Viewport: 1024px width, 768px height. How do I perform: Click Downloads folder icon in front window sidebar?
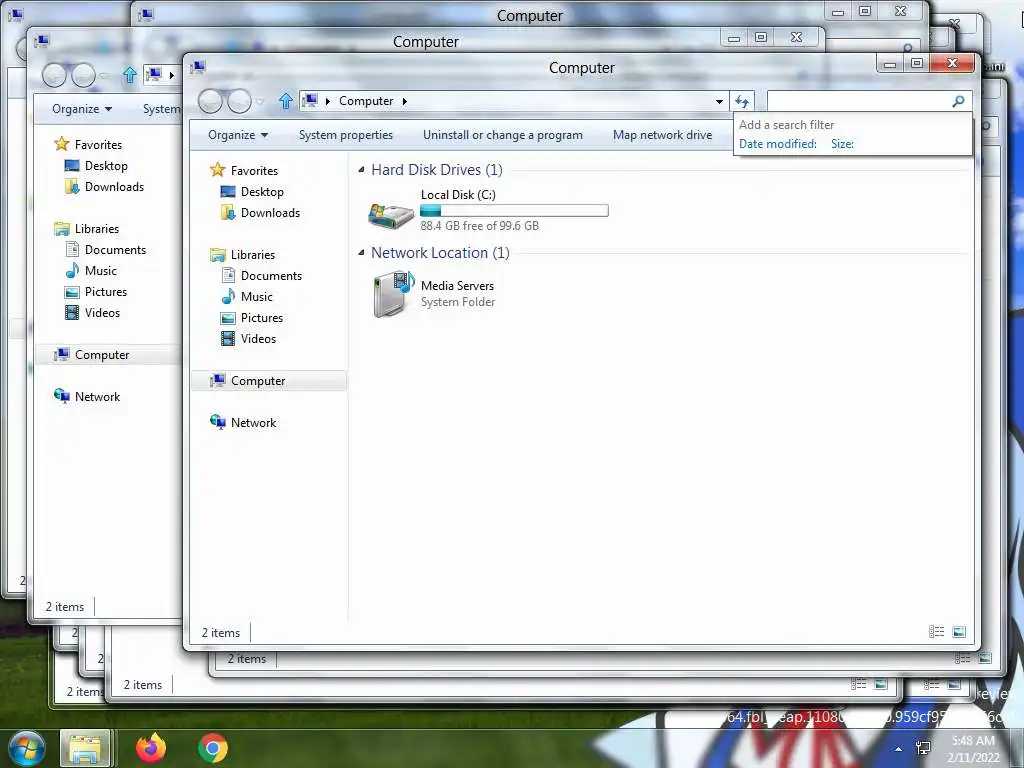228,212
